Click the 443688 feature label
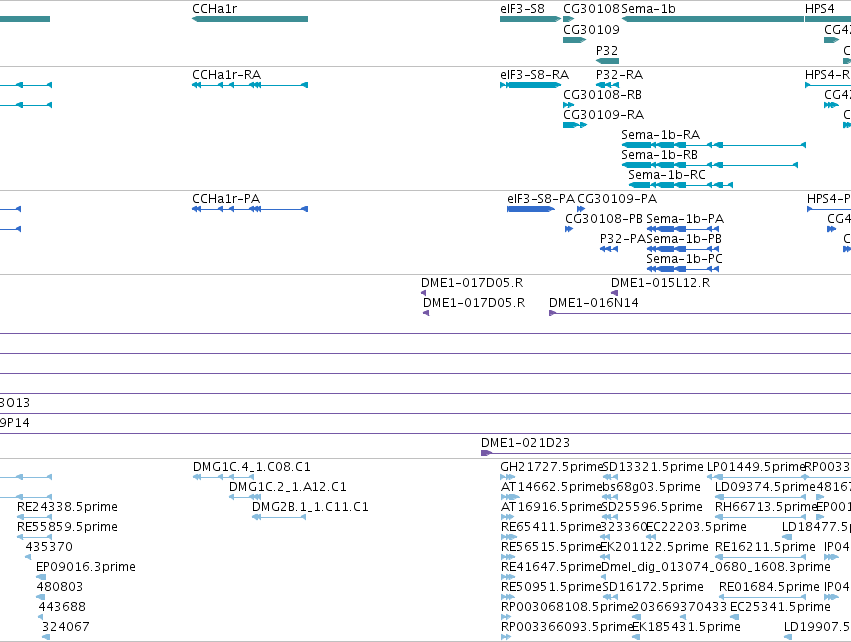This screenshot has width=851, height=642. click(62, 607)
